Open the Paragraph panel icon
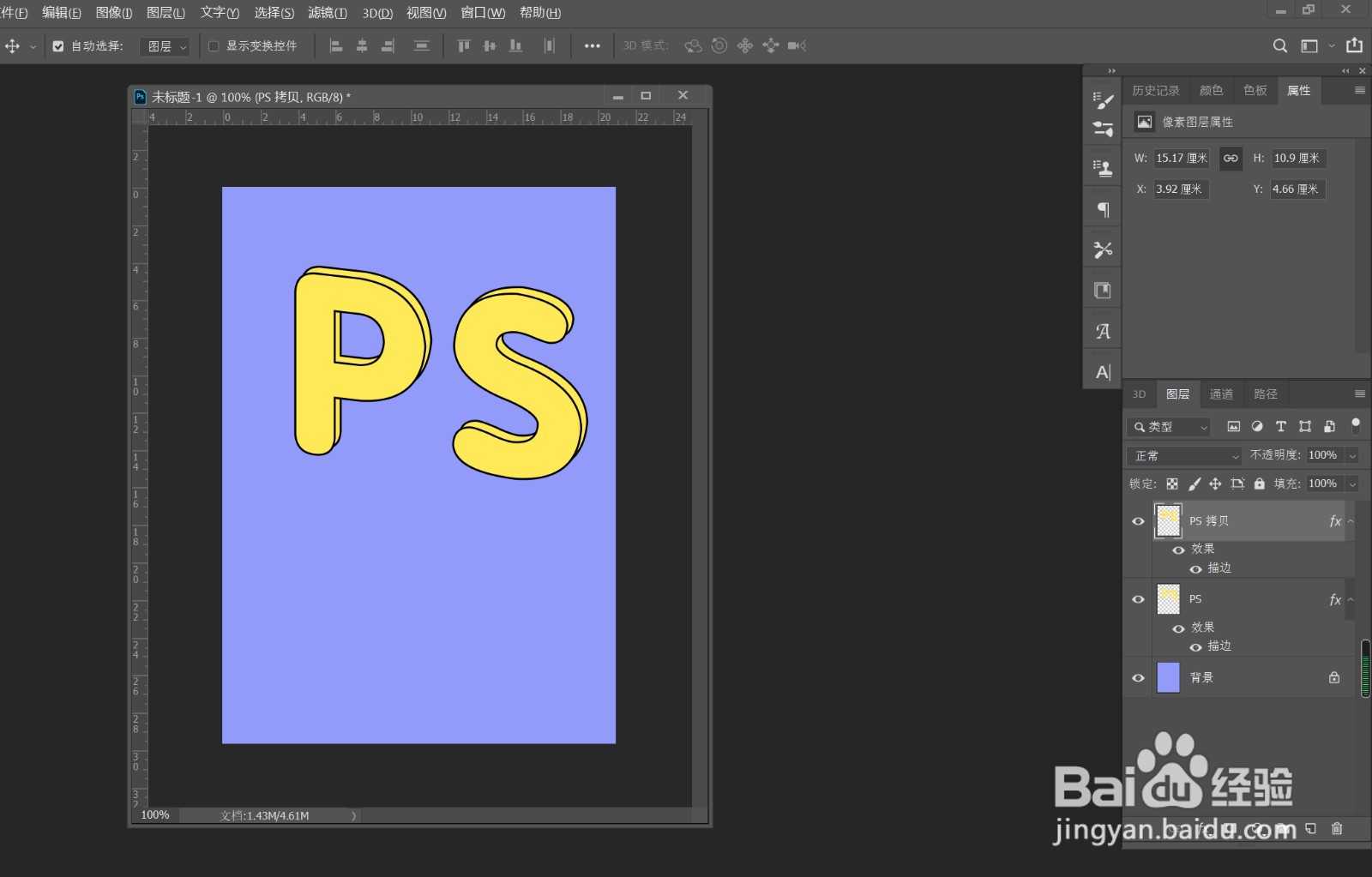Viewport: 1372px width, 877px height. [x=1103, y=209]
